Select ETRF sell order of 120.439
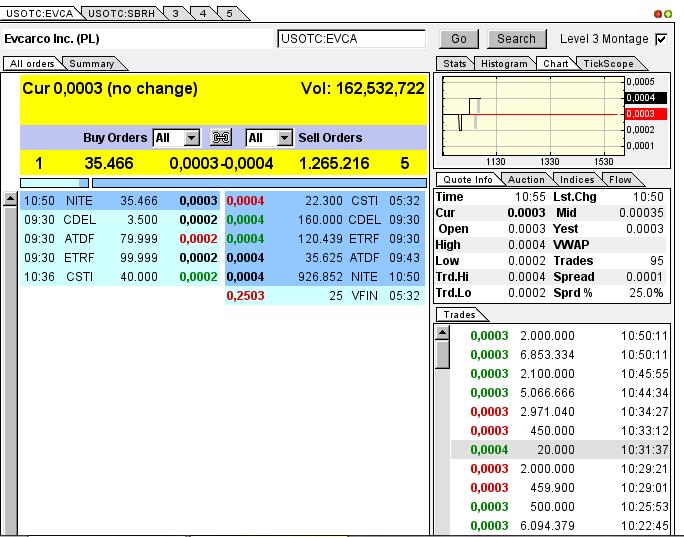Screen dimensions: 684x537 325,239
